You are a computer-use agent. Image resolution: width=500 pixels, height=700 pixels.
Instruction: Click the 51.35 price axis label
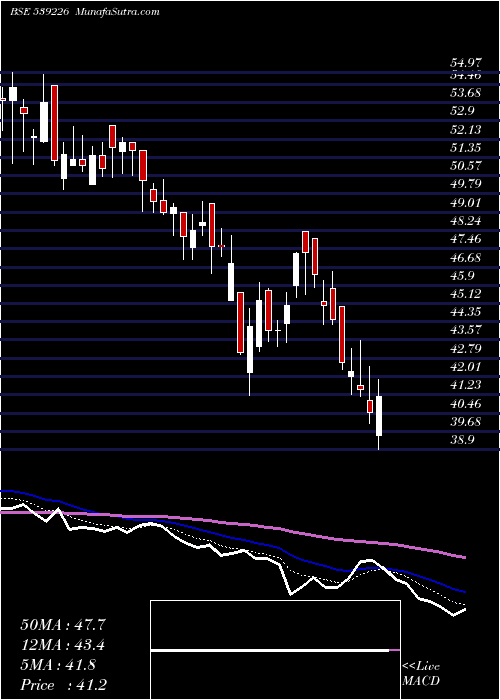(466, 148)
